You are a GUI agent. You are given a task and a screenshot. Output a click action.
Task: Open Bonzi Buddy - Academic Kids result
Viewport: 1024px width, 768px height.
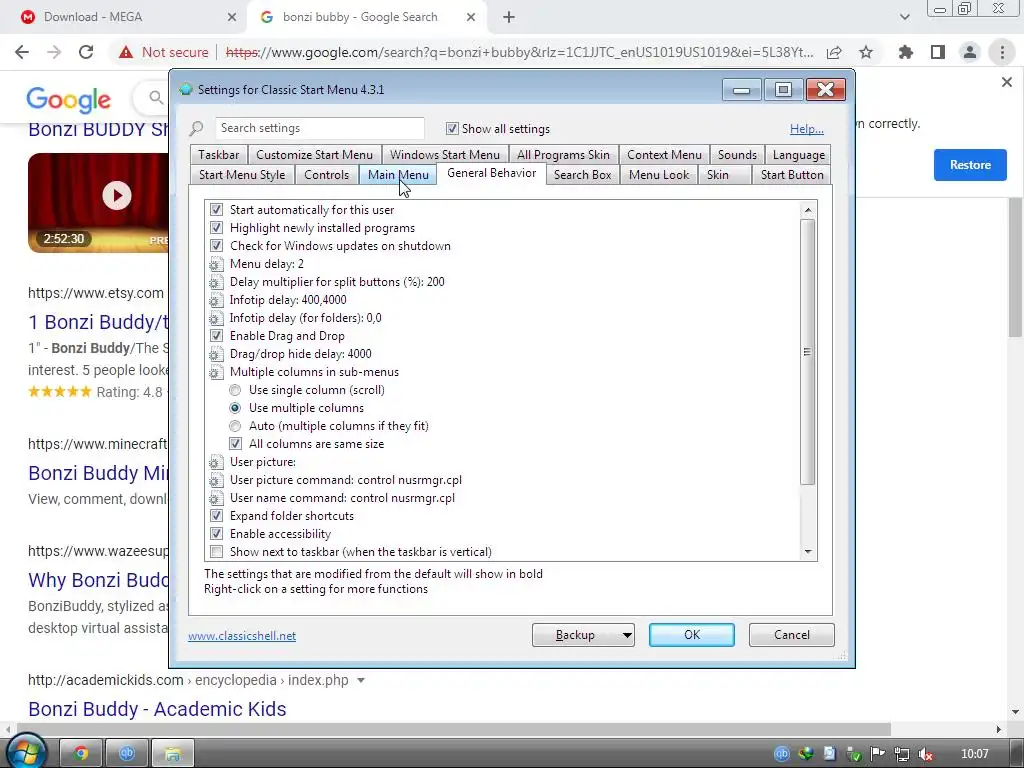157,709
